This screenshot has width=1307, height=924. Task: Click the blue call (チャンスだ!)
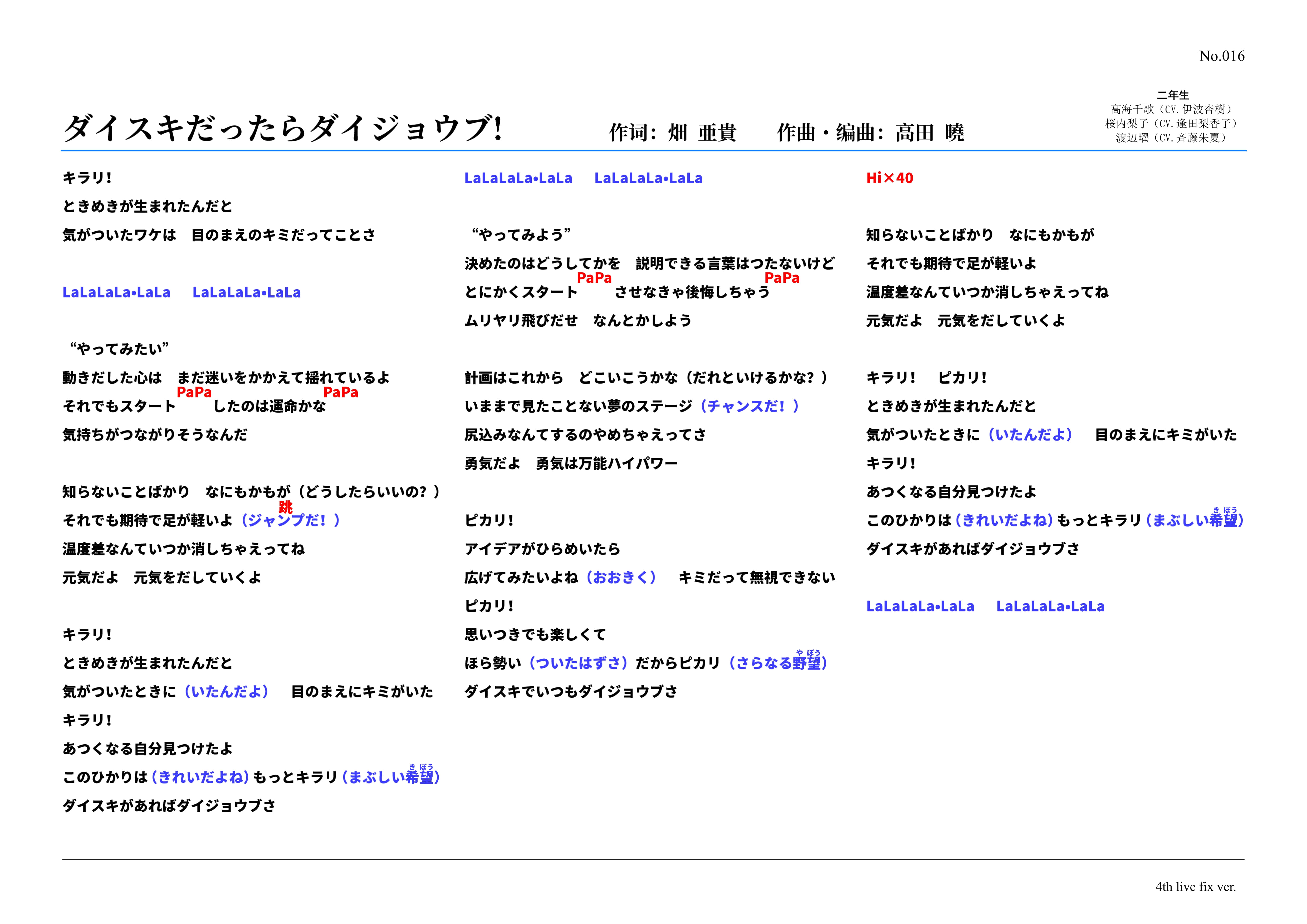(x=750, y=407)
